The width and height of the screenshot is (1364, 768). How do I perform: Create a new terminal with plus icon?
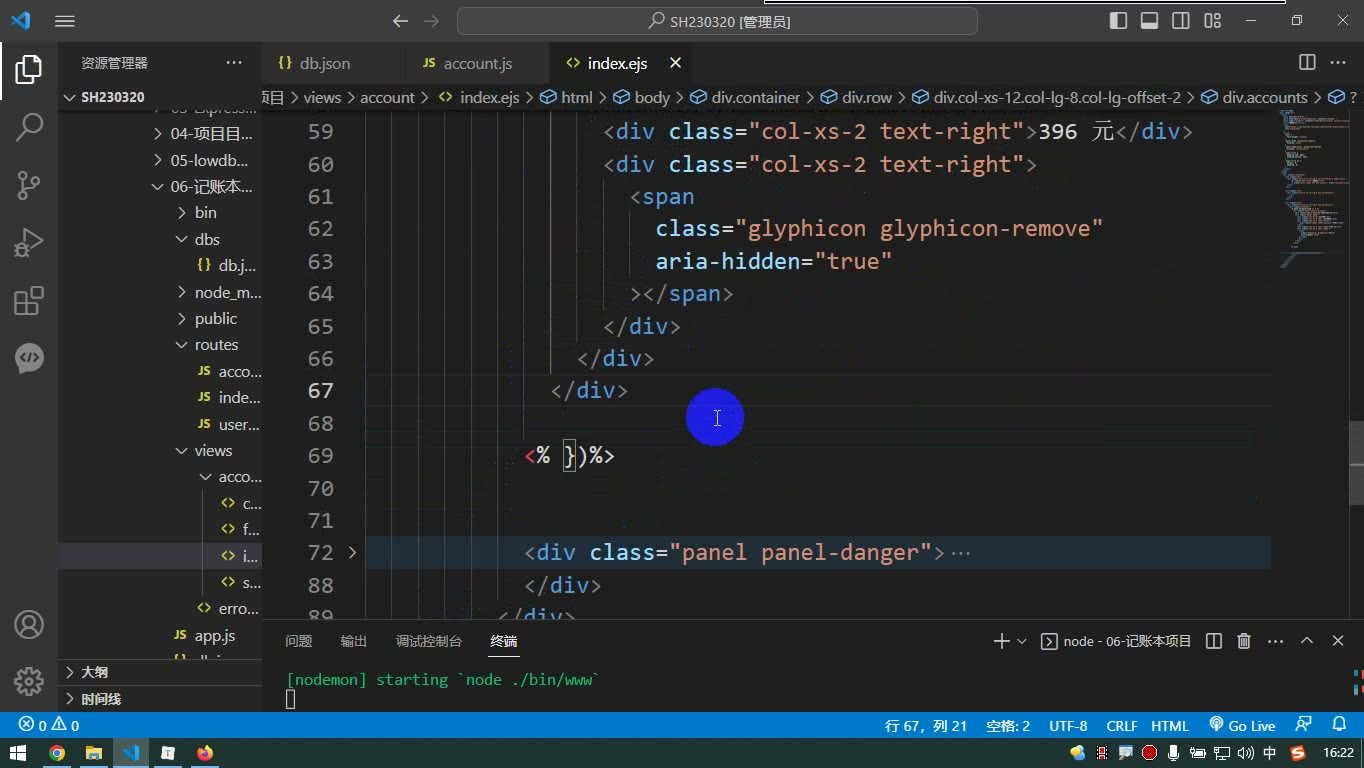click(x=1001, y=641)
